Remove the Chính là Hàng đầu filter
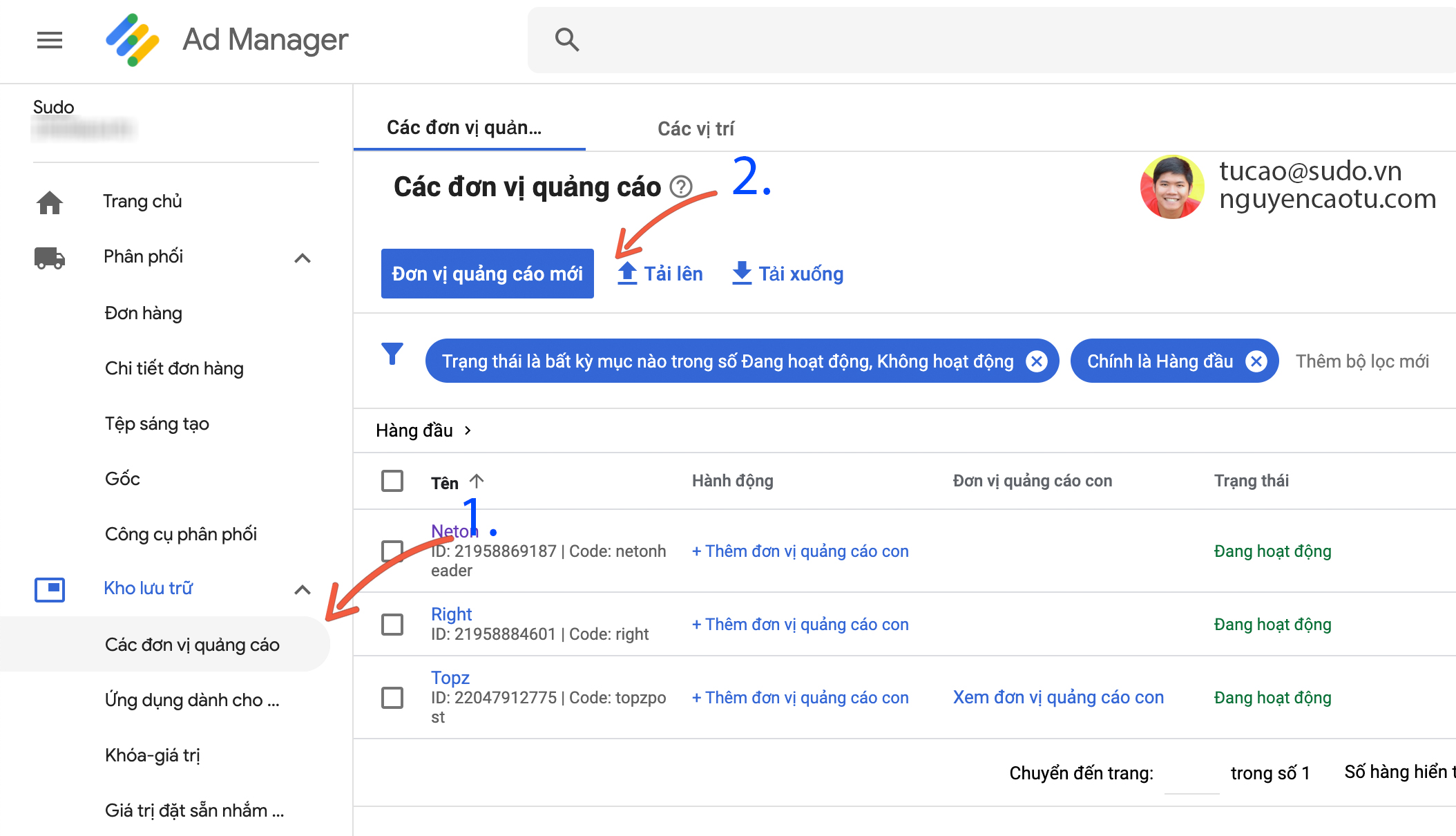Screen dimensions: 1456x836 1256,361
